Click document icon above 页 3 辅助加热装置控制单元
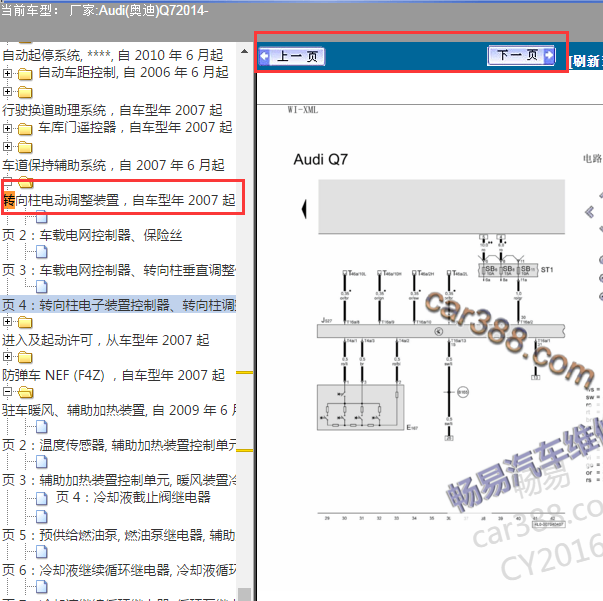Screen dimensions: 603x601 point(42,462)
